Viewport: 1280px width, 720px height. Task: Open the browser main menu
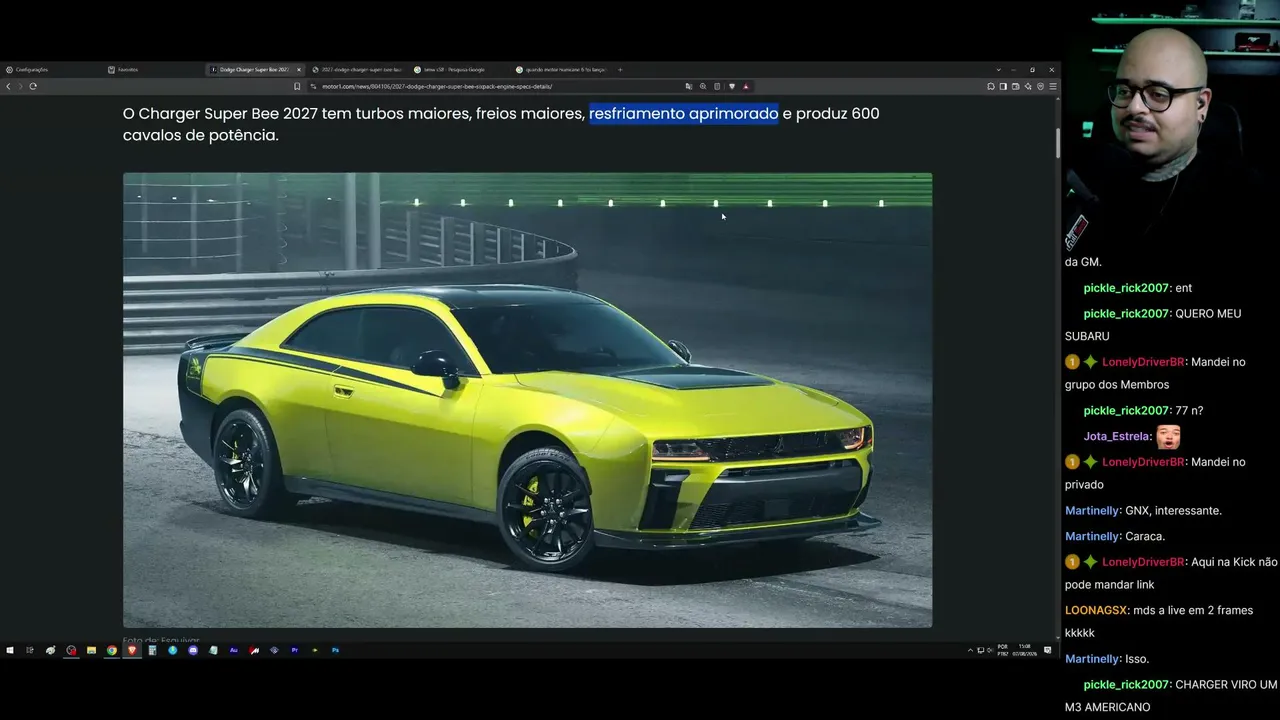tap(1053, 86)
